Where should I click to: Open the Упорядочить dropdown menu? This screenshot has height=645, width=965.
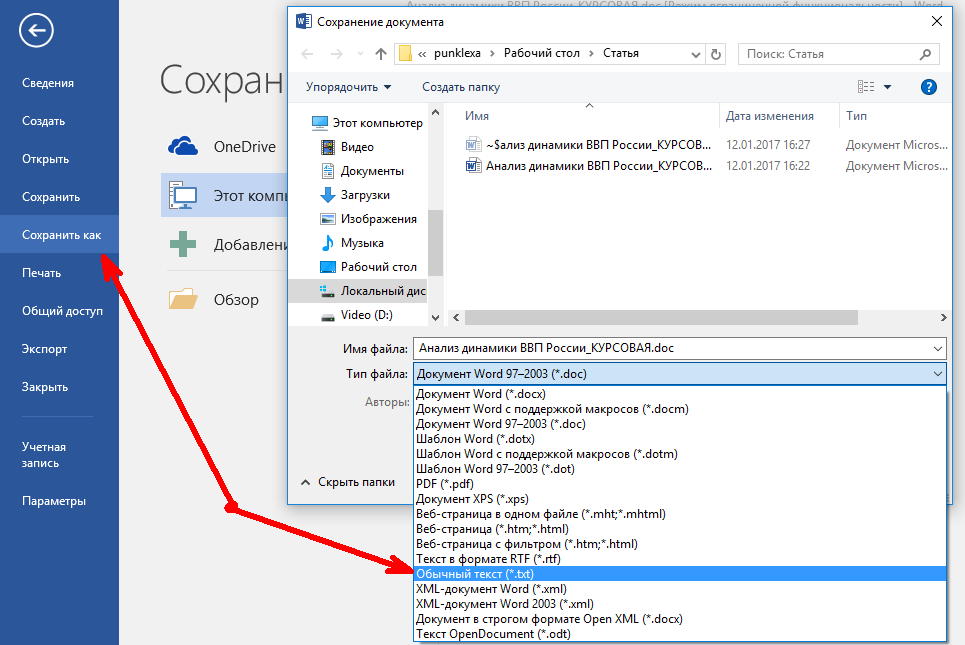348,87
